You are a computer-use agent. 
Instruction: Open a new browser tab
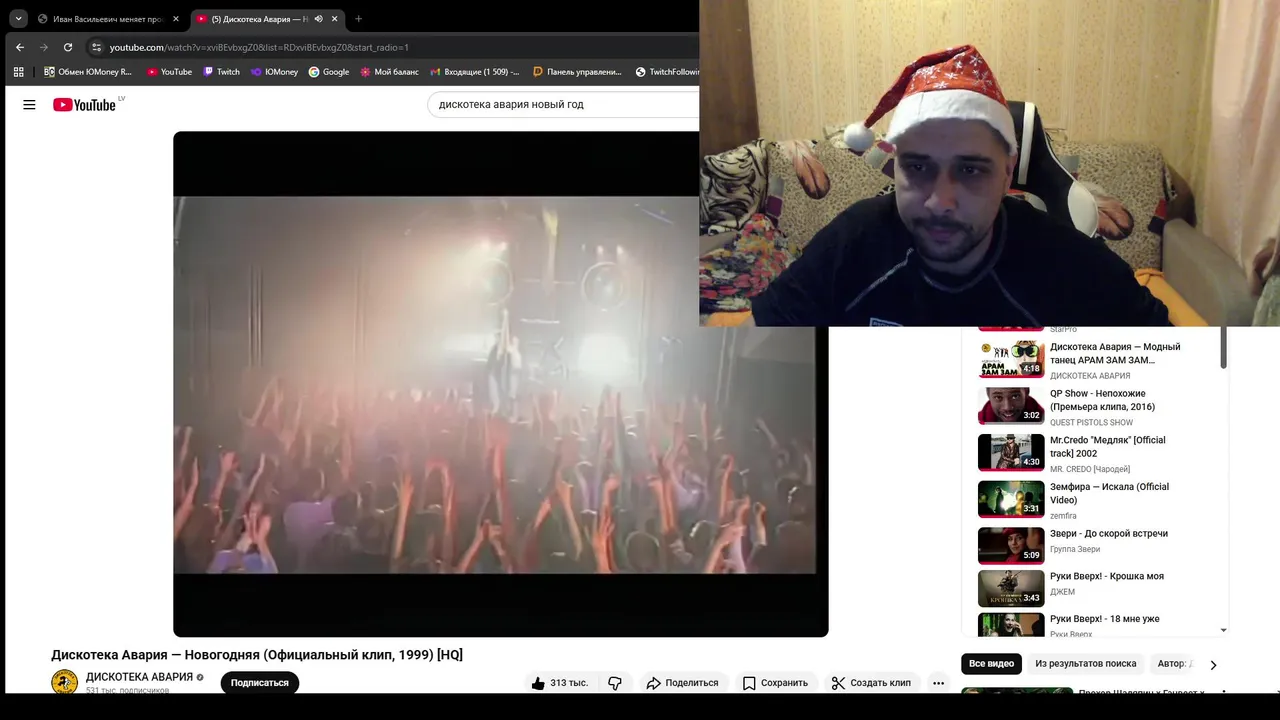click(x=358, y=18)
